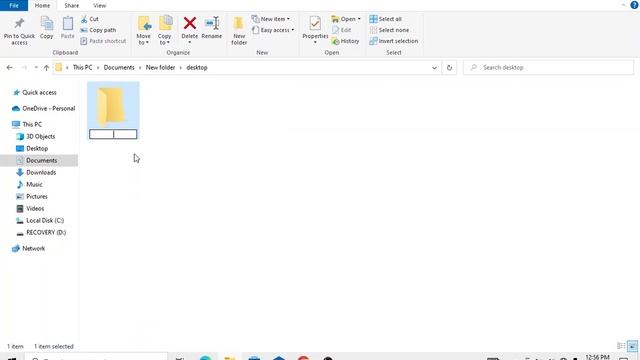Open Documents in navigation pane
This screenshot has width=640, height=360.
pyautogui.click(x=39, y=160)
